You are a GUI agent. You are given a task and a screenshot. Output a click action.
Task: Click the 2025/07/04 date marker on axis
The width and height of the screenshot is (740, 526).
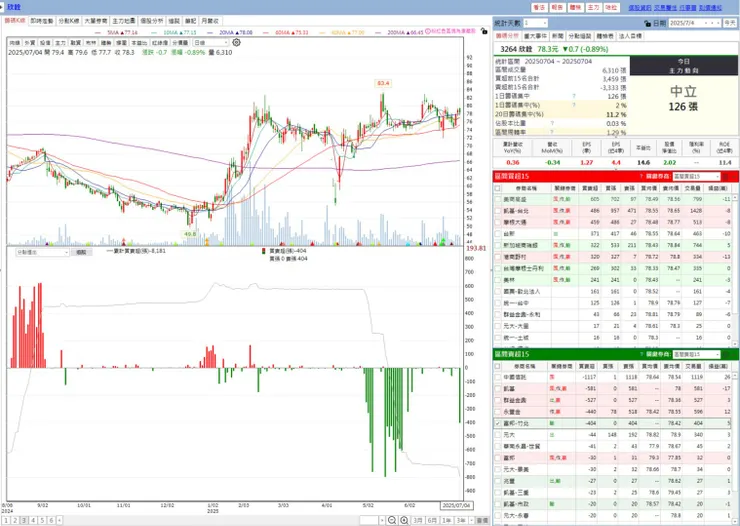pyautogui.click(x=456, y=505)
